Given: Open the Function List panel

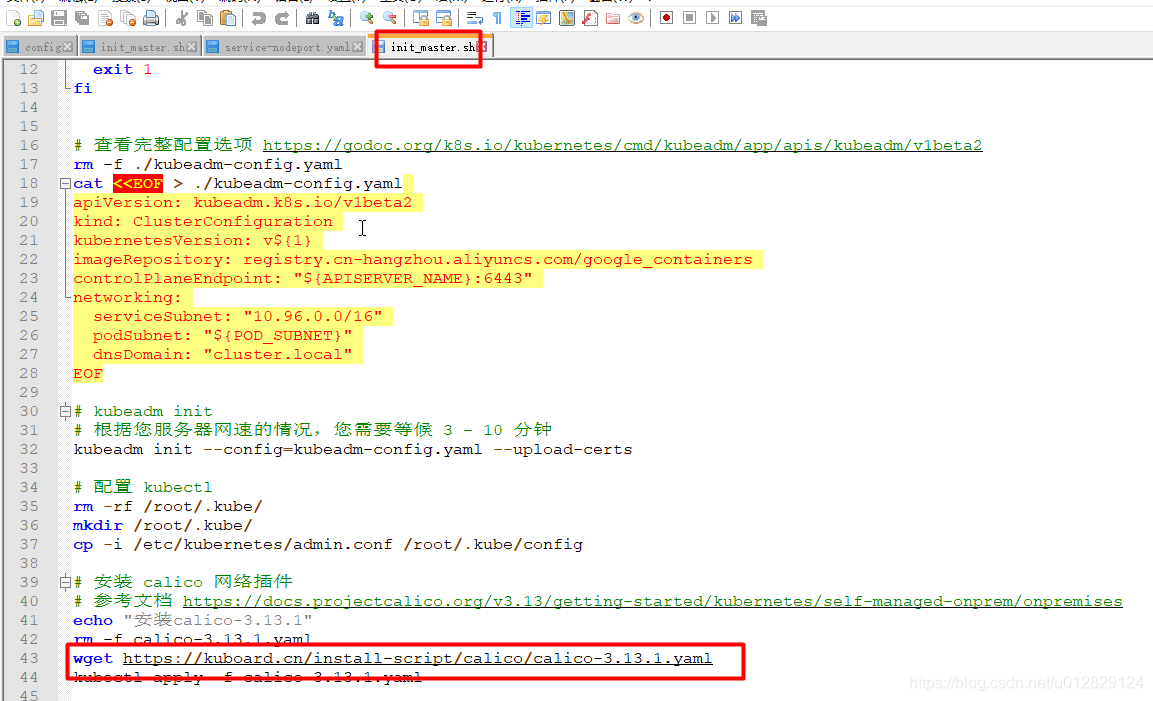Looking at the screenshot, I should point(590,18).
